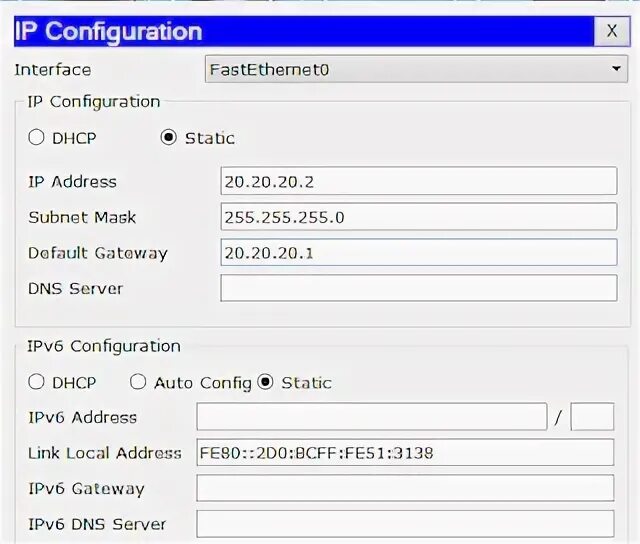Click the IPv6 Gateway input field
Viewport: 640px width, 544px height.
405,488
